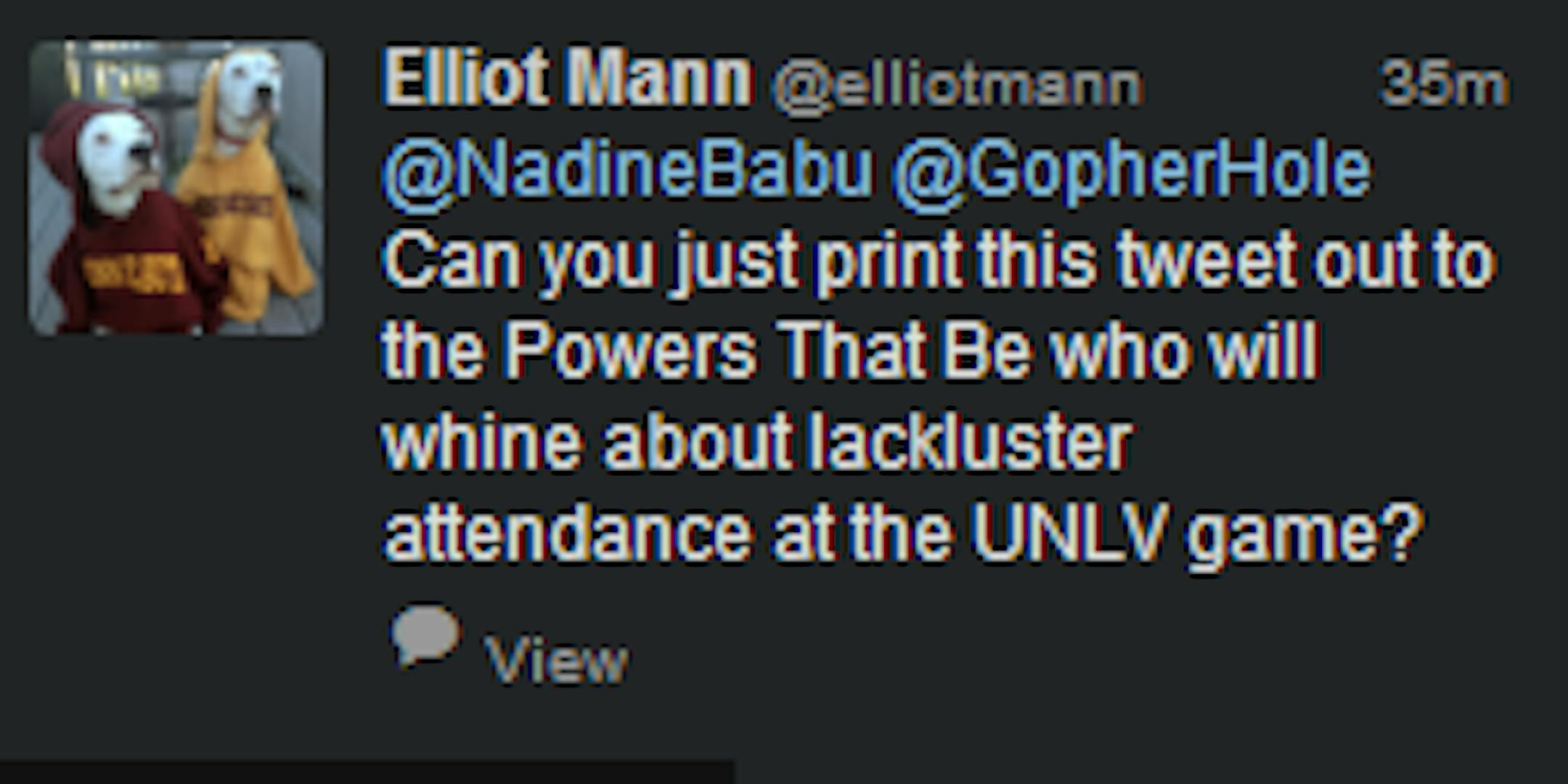The width and height of the screenshot is (1568, 784).
Task: Click the tweet line starting Can you just
Action: click(936, 261)
